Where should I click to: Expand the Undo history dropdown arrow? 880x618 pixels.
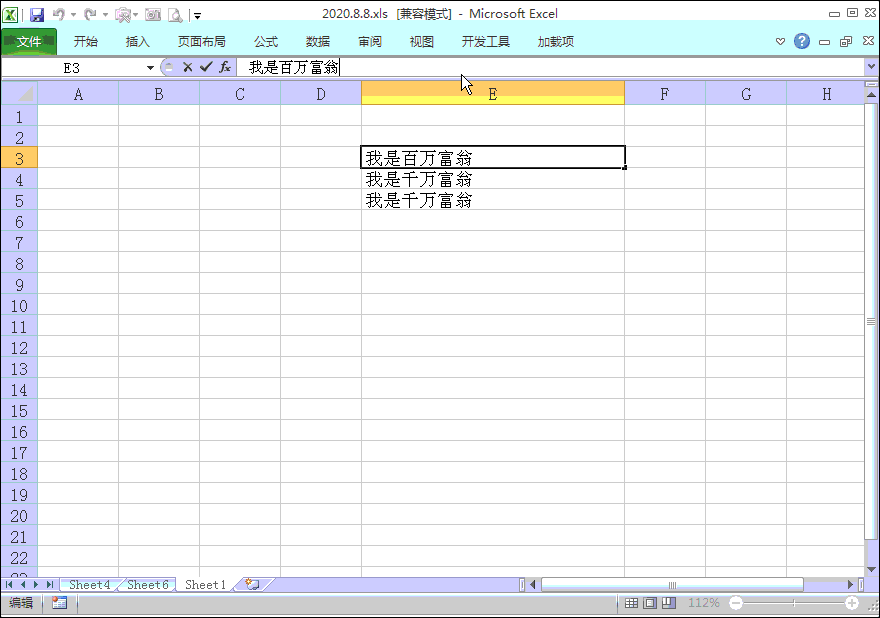pos(73,15)
